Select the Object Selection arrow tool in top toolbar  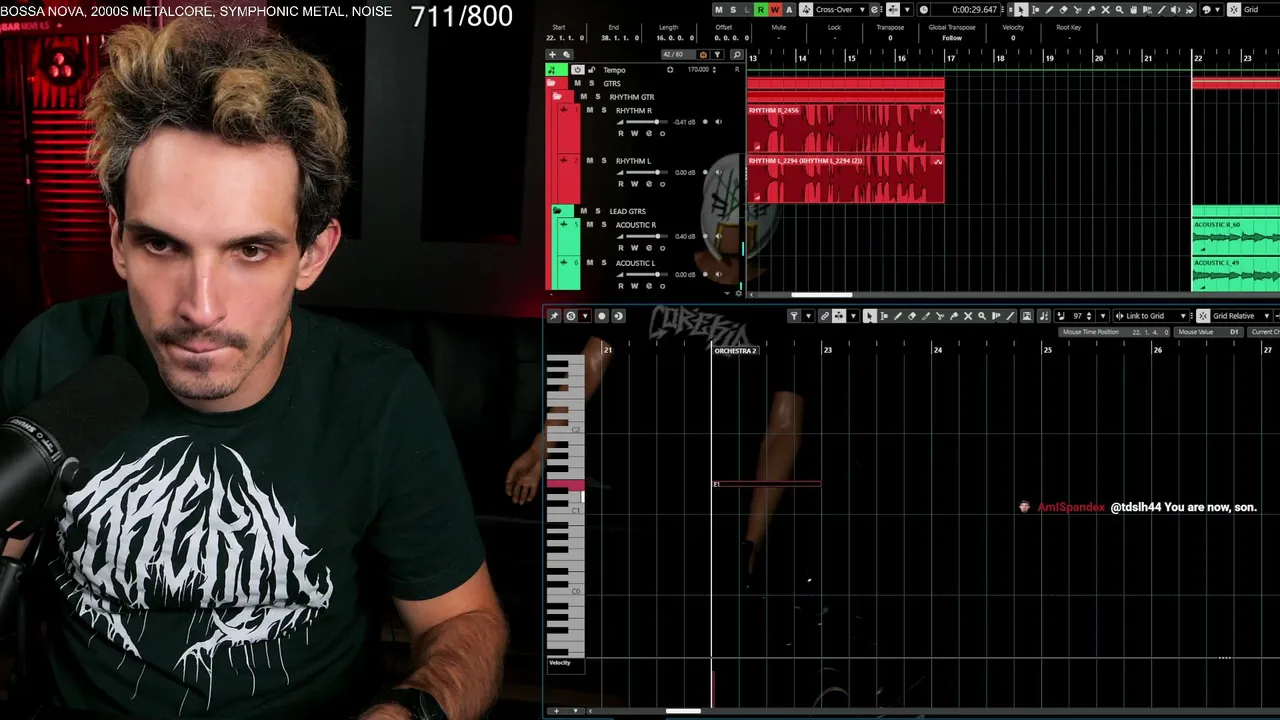1021,10
